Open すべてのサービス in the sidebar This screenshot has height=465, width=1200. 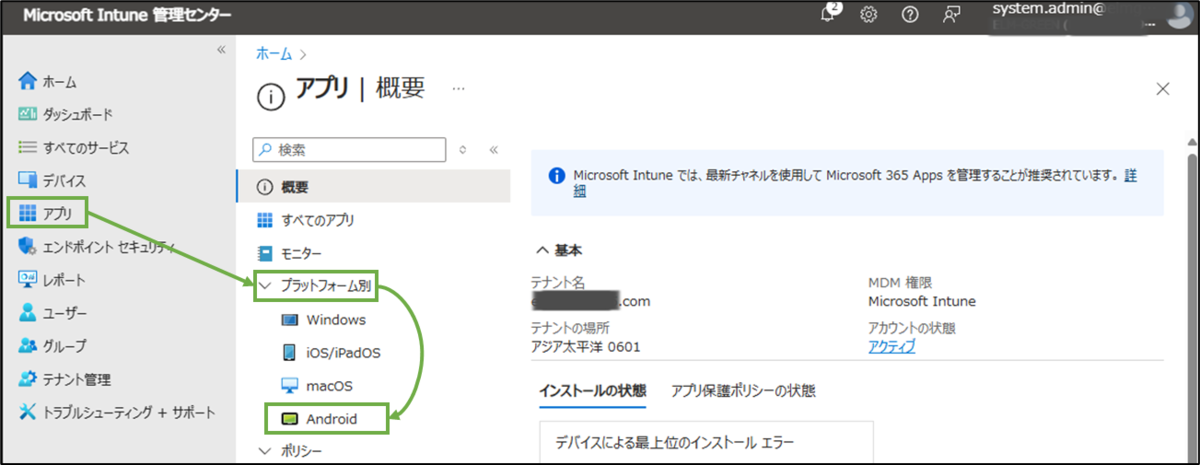tap(74, 147)
